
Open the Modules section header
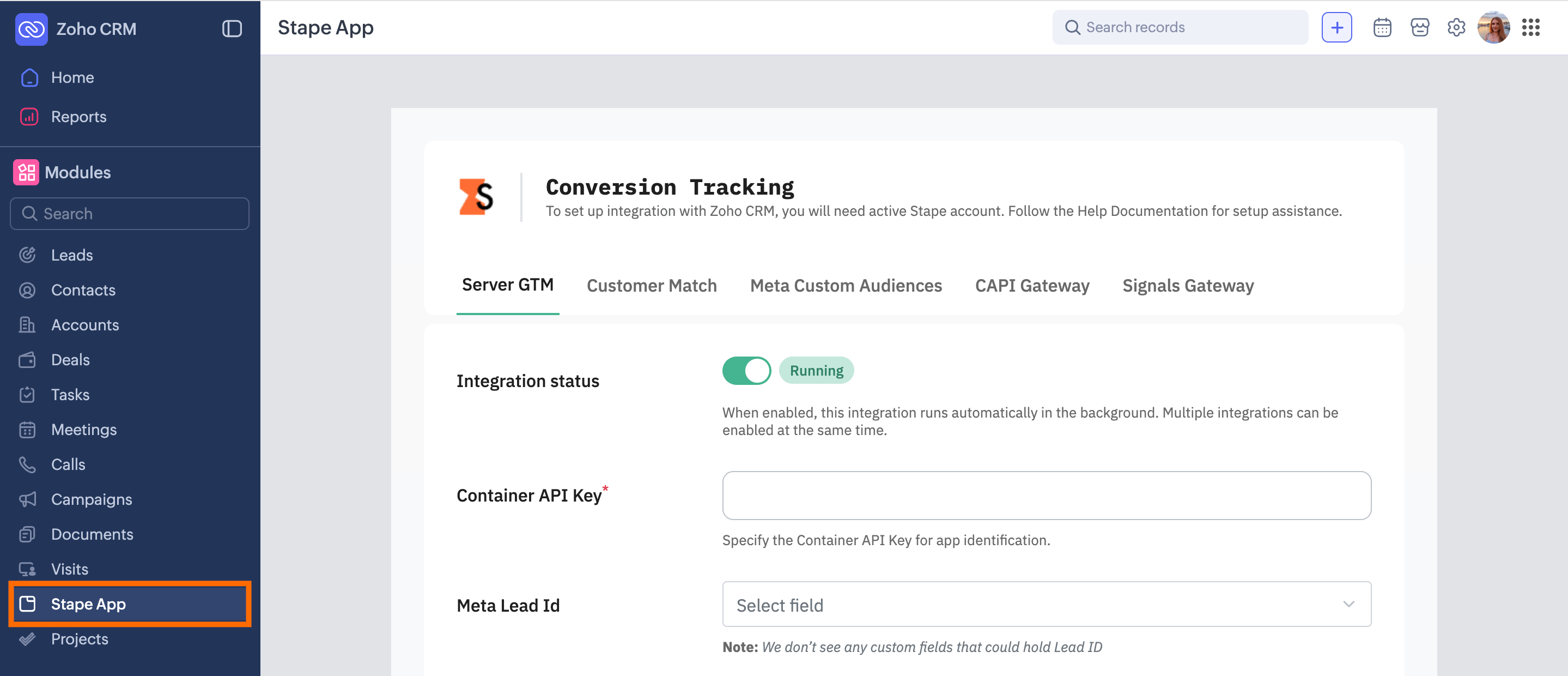point(78,172)
